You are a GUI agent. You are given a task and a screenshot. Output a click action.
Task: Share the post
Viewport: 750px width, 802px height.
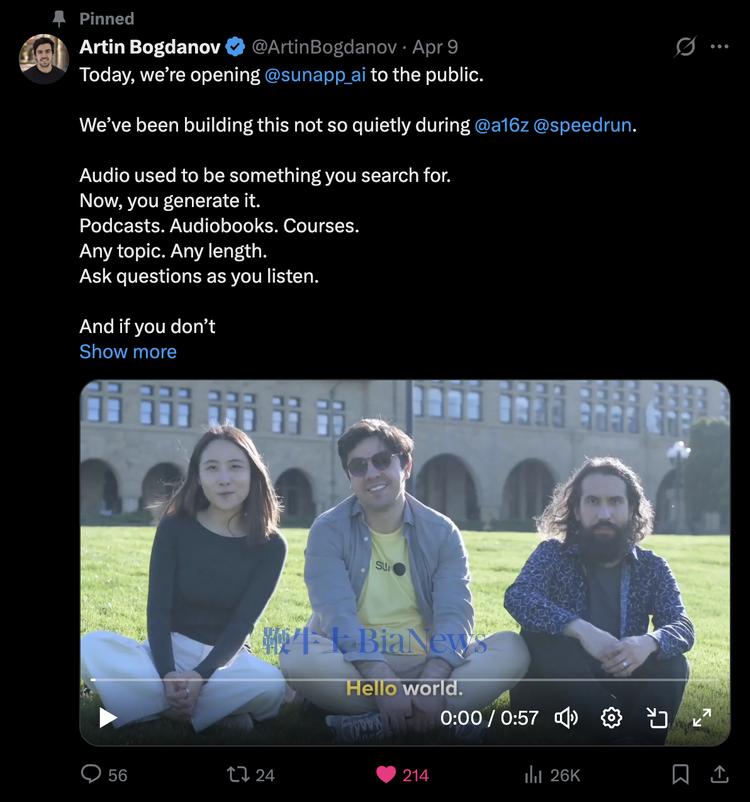click(719, 774)
